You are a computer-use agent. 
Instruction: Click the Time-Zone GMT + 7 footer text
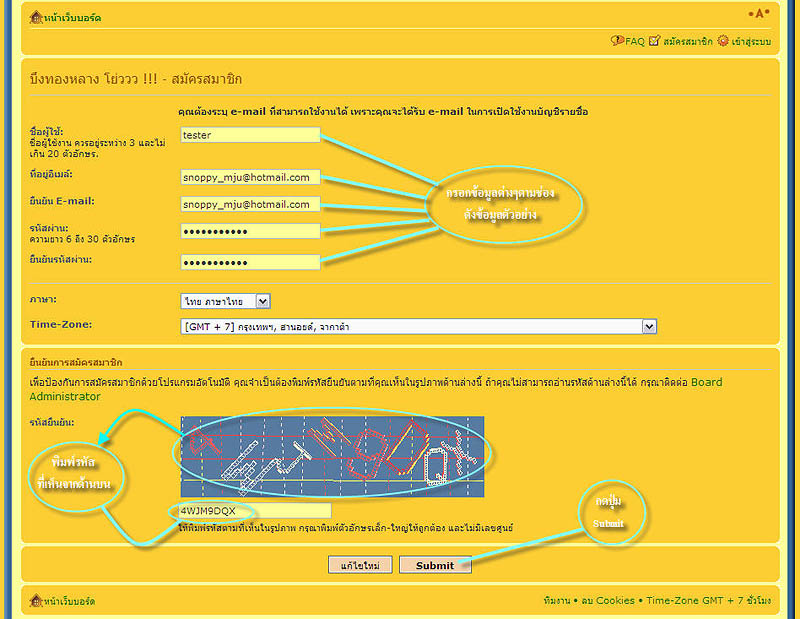point(709,601)
